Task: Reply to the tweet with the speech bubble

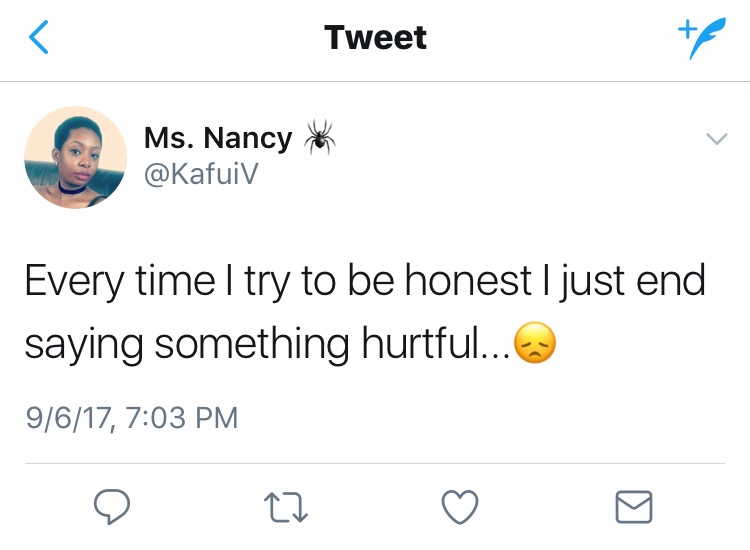Action: coord(110,507)
